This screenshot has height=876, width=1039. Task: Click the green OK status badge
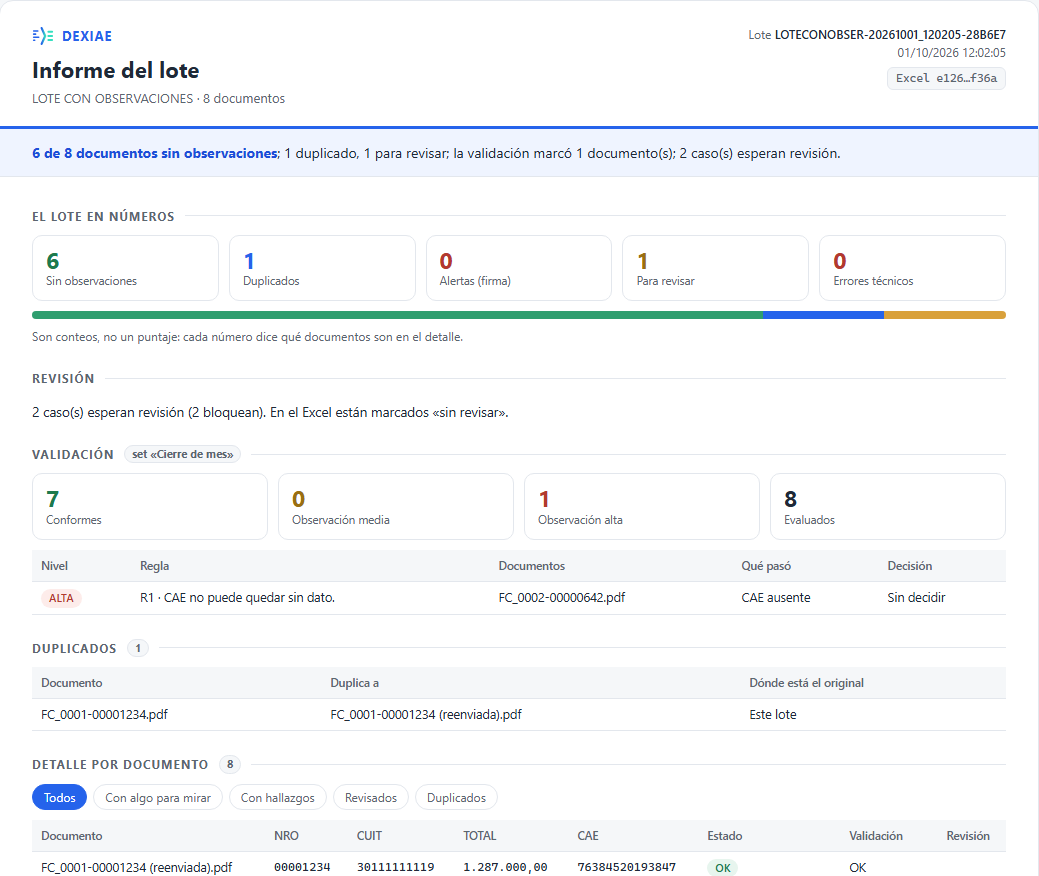pos(722,868)
